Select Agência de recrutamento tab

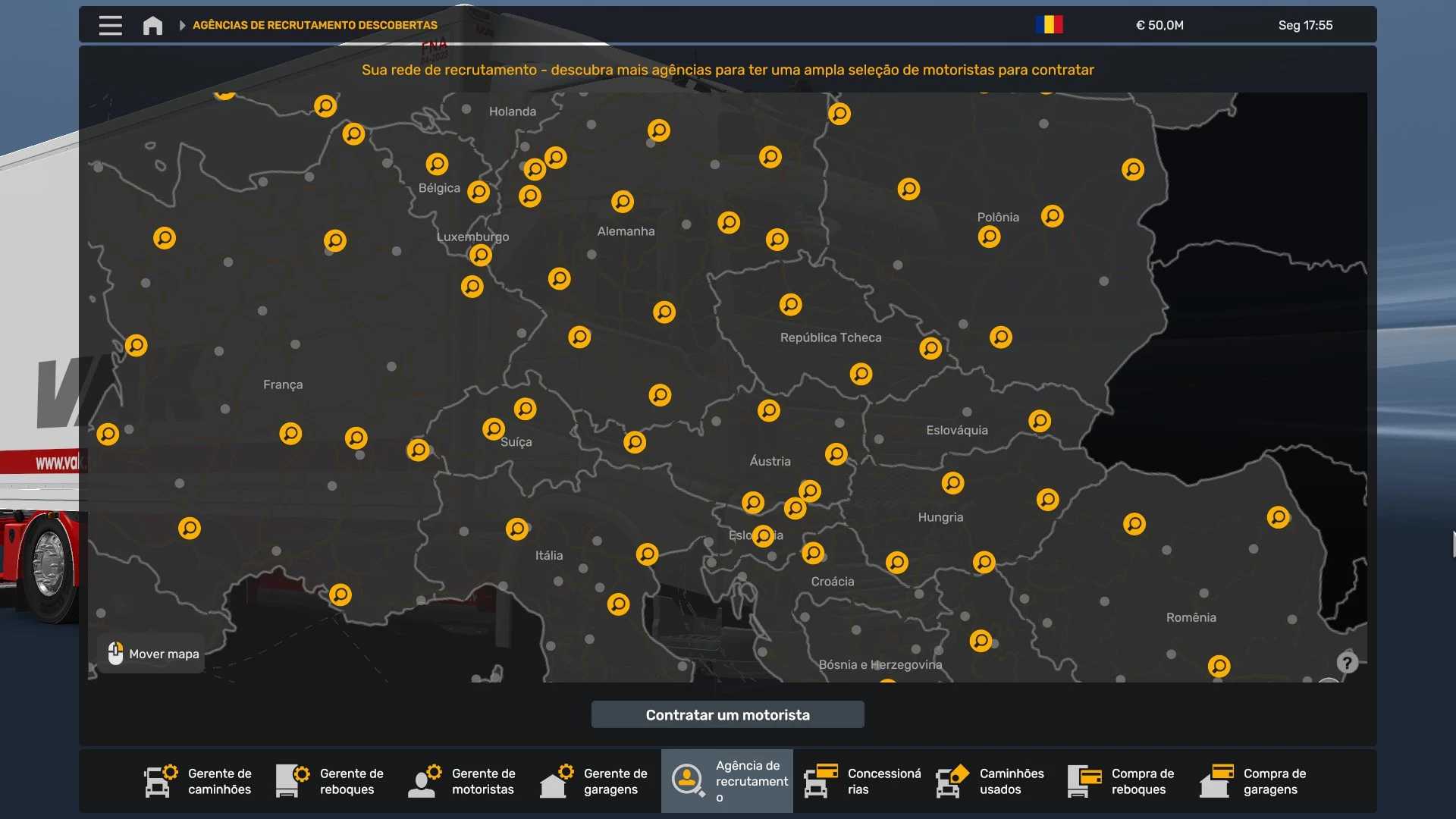click(726, 781)
